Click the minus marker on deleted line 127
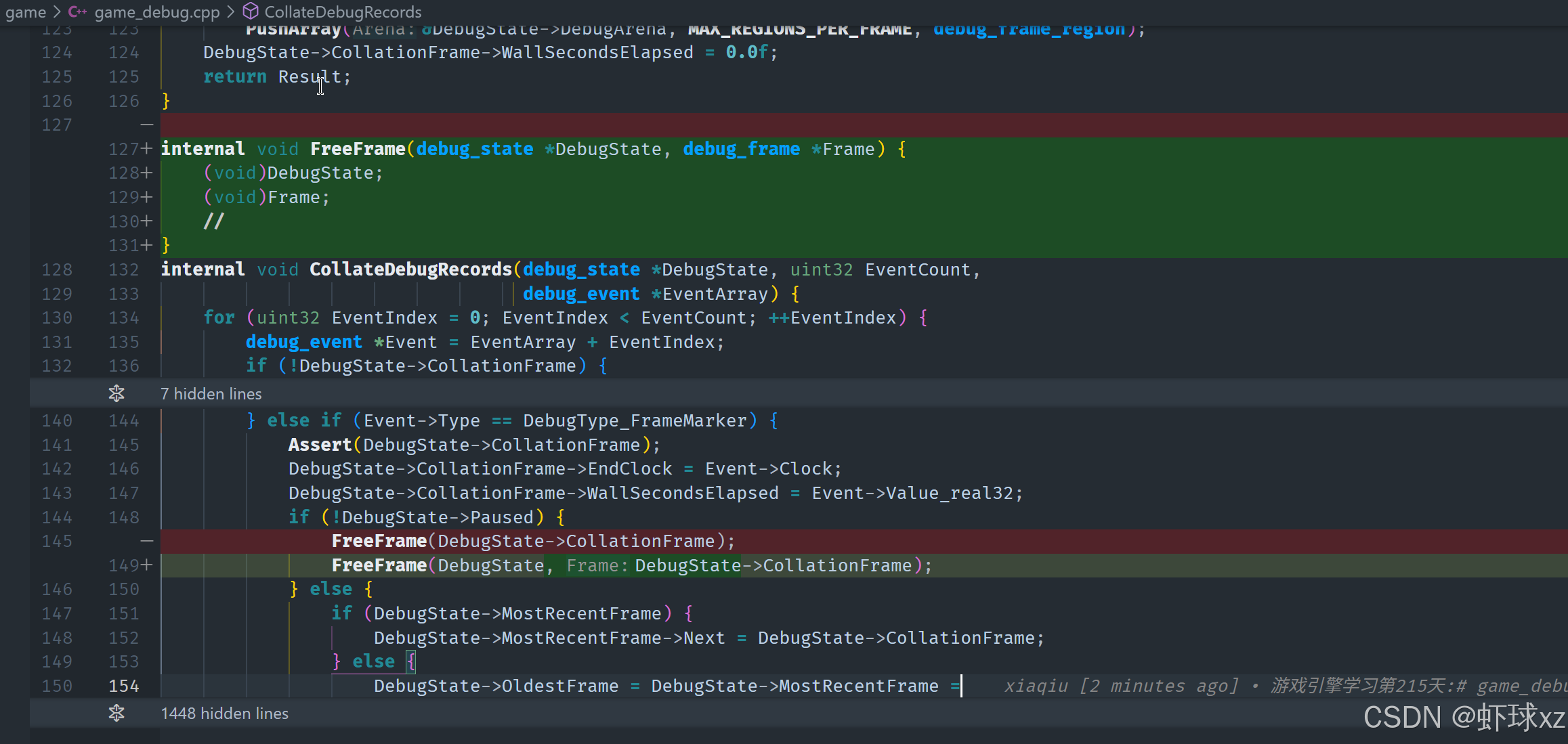Screen dimensions: 1568x744 [x=146, y=125]
